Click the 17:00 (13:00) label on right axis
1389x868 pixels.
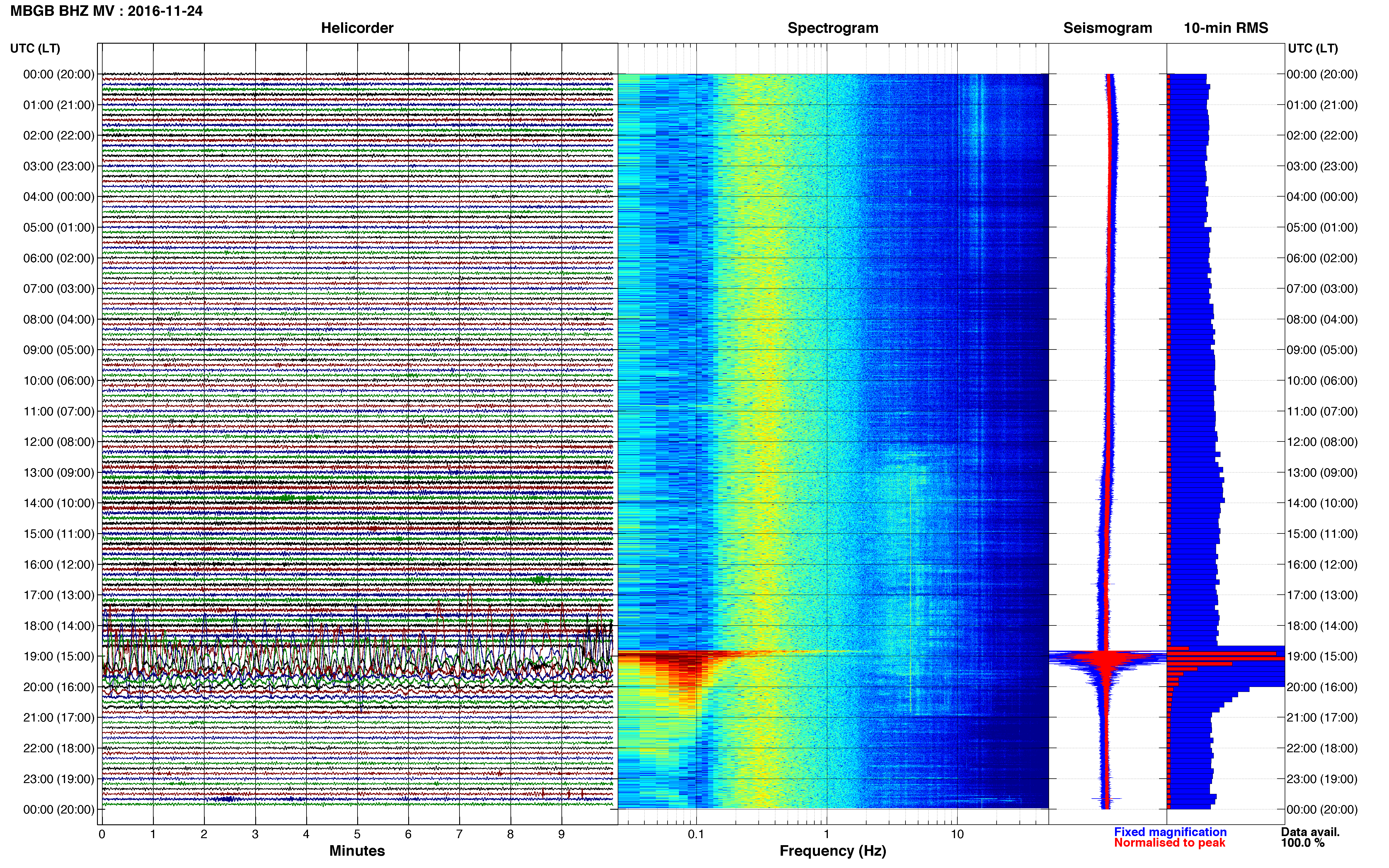point(1322,595)
